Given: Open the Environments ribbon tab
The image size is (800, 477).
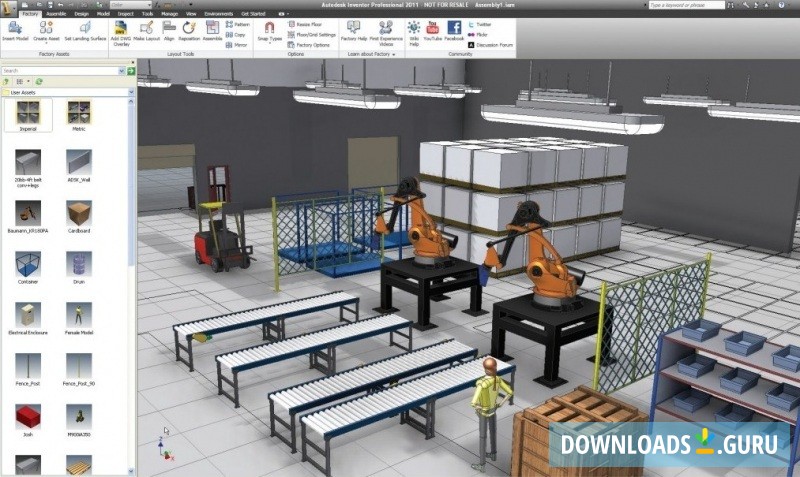Looking at the screenshot, I should tap(218, 14).
